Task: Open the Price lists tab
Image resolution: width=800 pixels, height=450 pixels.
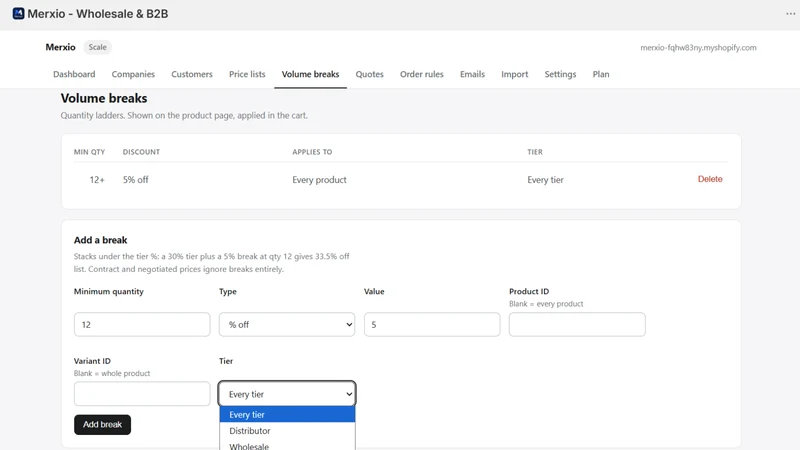Action: click(247, 74)
